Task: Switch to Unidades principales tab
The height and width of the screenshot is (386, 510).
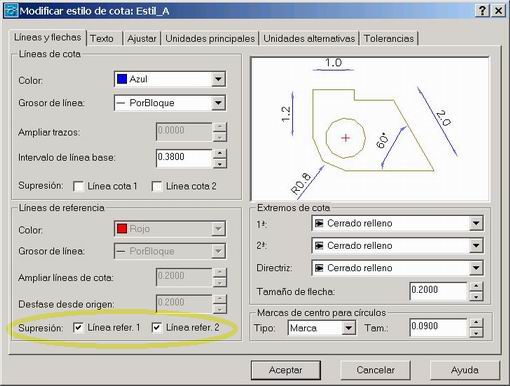Action: point(210,39)
